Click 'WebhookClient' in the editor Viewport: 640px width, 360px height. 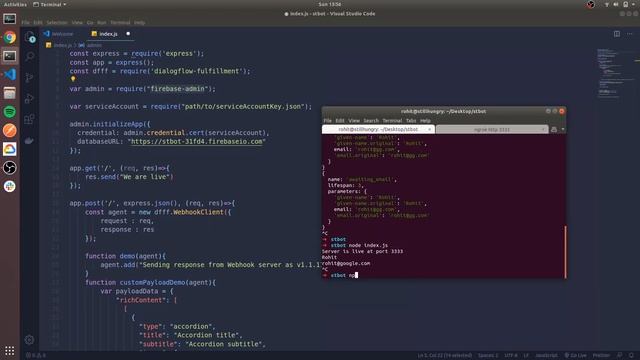[198, 212]
